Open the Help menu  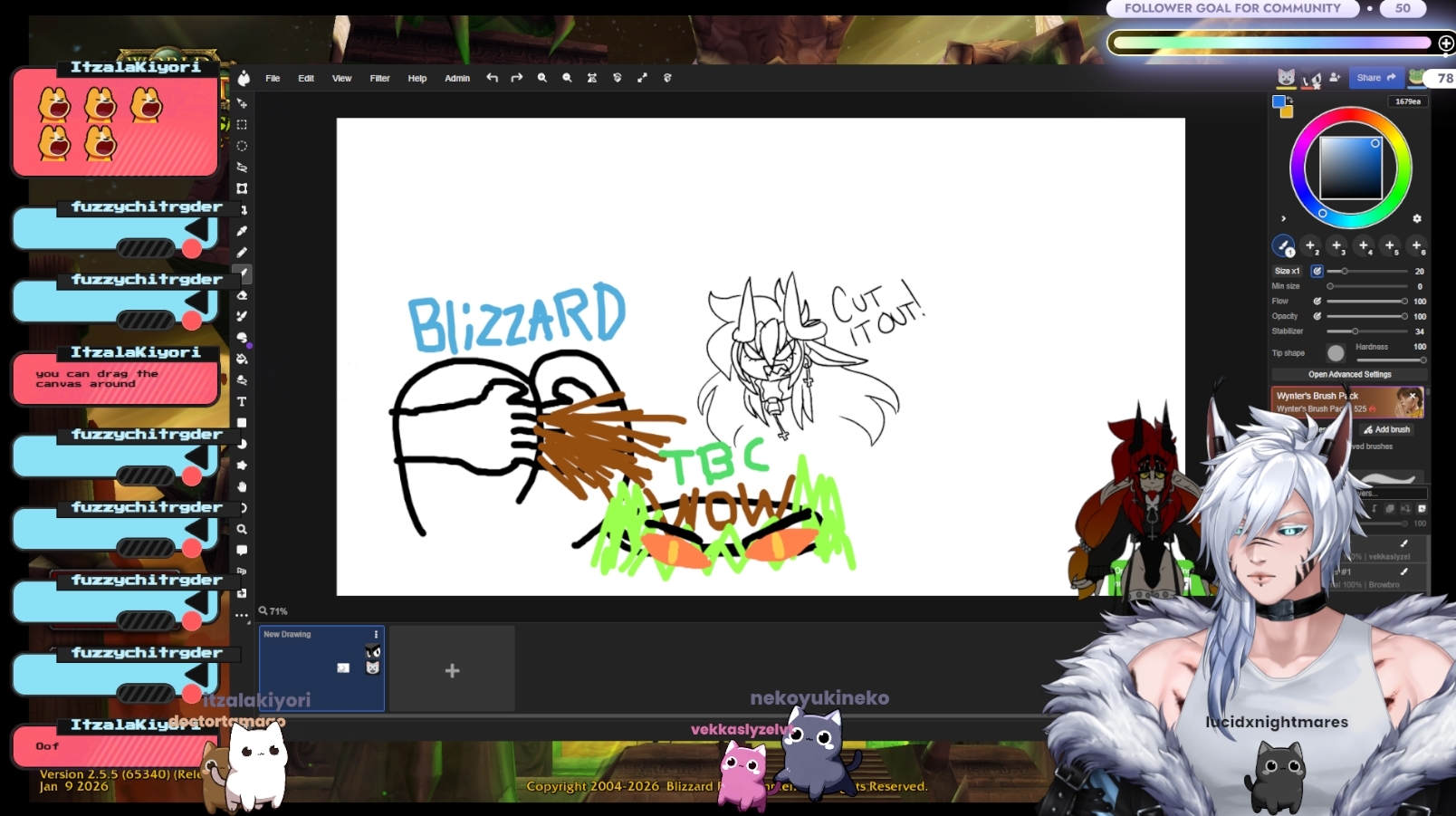pos(417,78)
